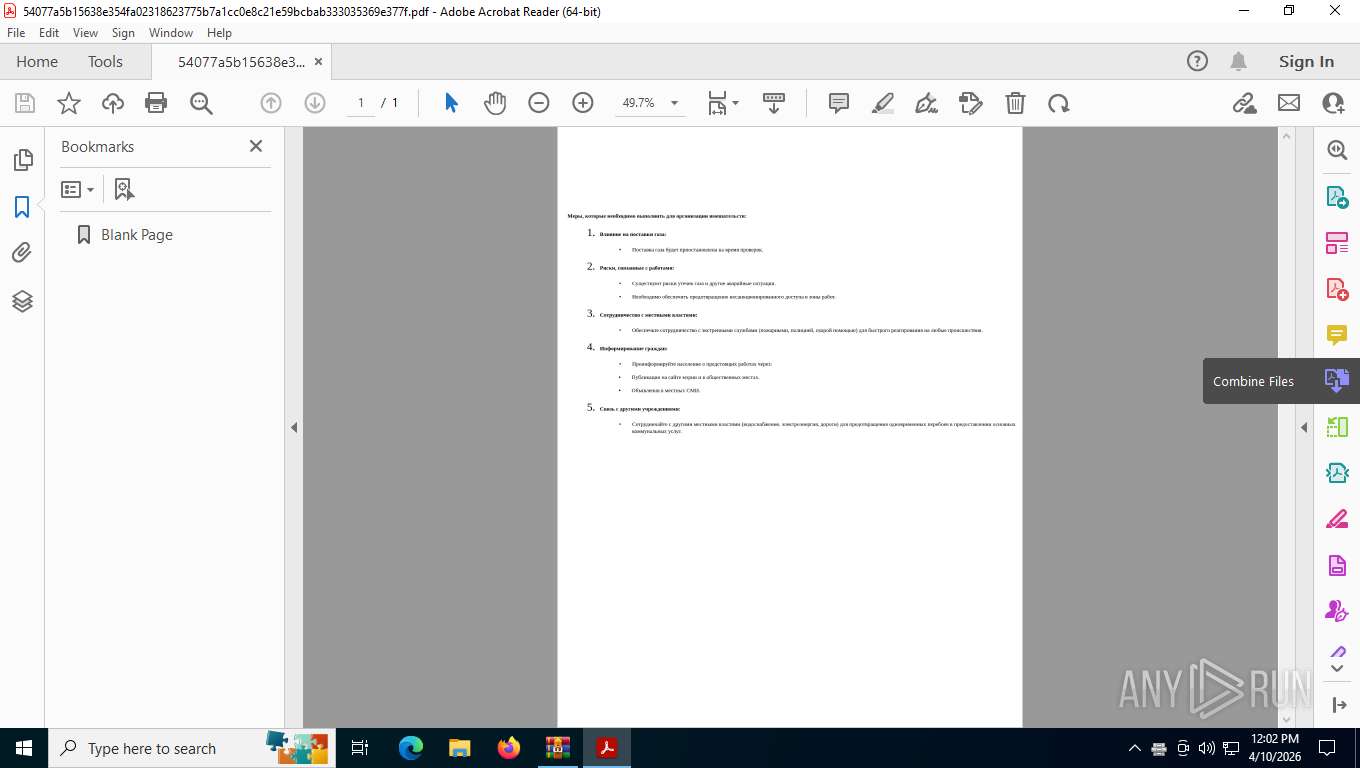The width and height of the screenshot is (1360, 768).
Task: Open the Stamp tool
Action: [970, 103]
